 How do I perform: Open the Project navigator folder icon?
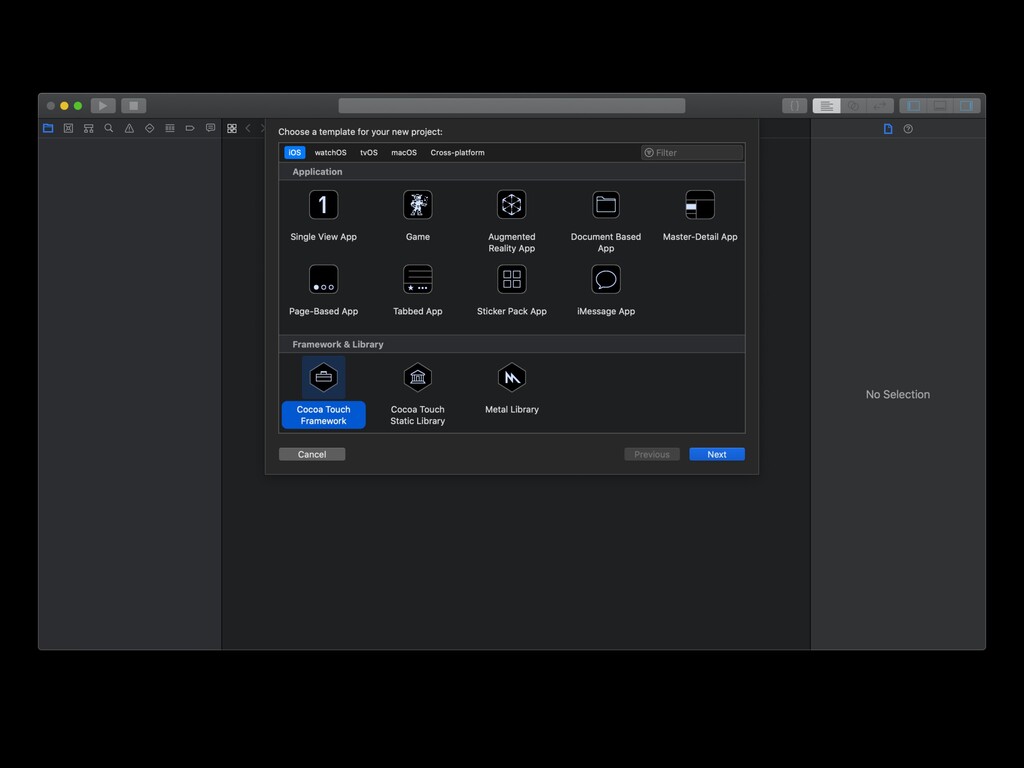(48, 128)
